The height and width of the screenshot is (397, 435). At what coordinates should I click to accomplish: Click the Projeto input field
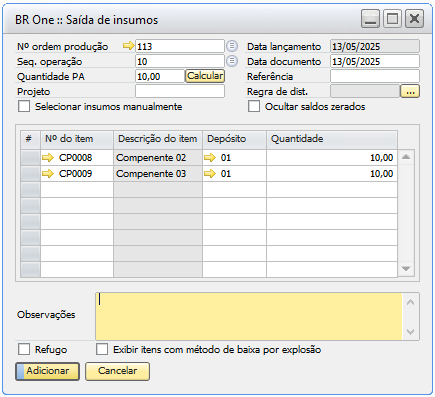180,91
